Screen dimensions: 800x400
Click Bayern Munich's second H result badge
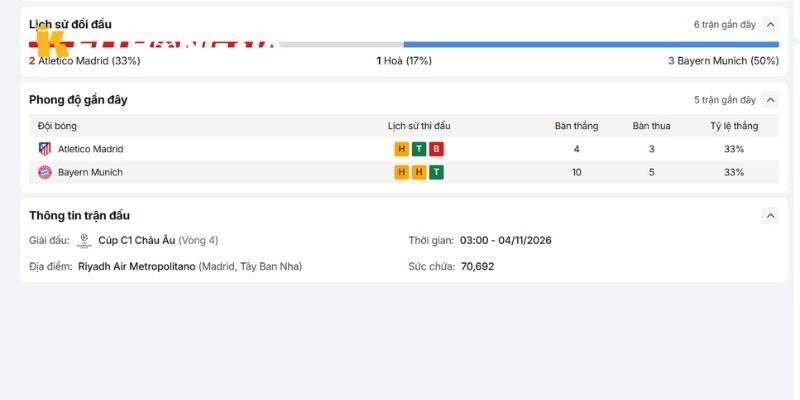pyautogui.click(x=419, y=172)
